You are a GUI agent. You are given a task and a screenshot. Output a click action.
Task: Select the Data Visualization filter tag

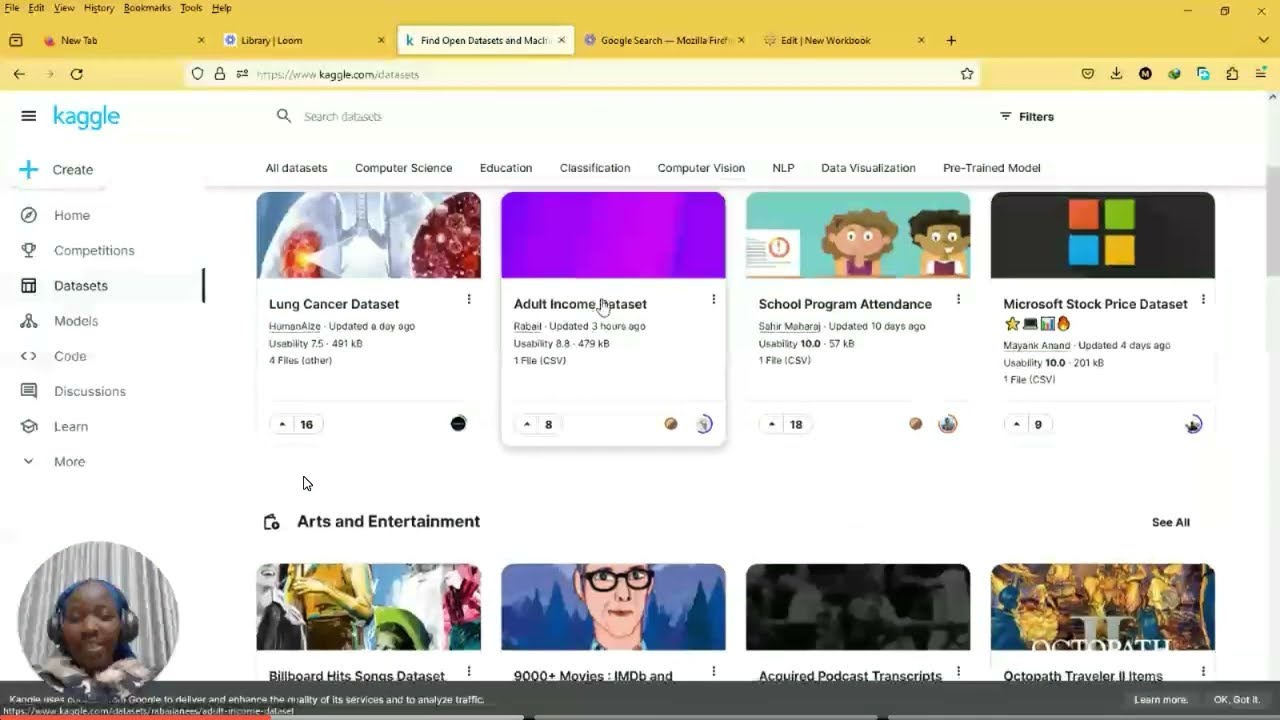868,168
